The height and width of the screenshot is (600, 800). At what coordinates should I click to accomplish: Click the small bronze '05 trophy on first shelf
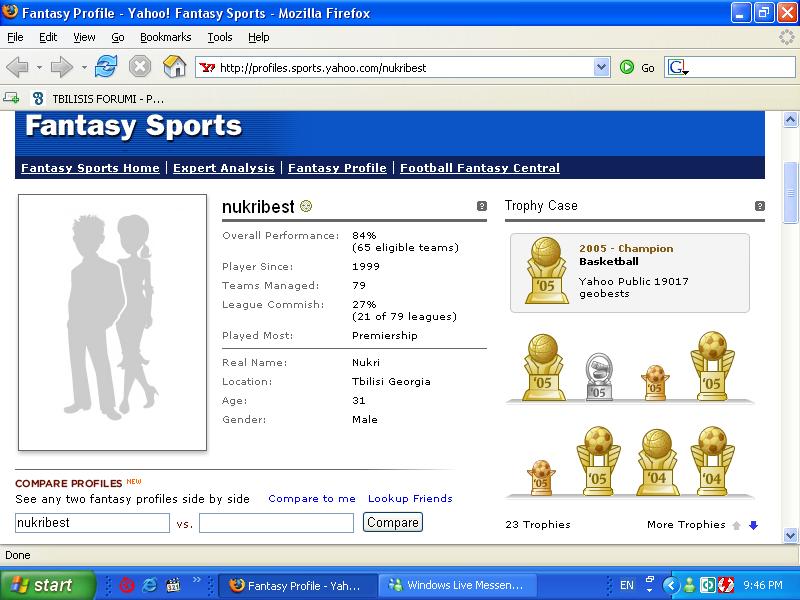[655, 383]
